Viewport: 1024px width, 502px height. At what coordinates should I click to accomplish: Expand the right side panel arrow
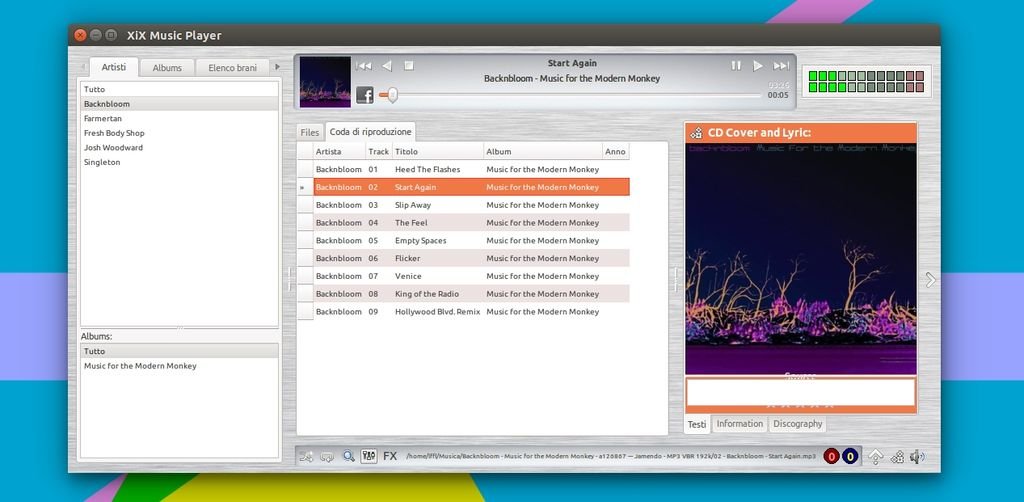click(930, 280)
